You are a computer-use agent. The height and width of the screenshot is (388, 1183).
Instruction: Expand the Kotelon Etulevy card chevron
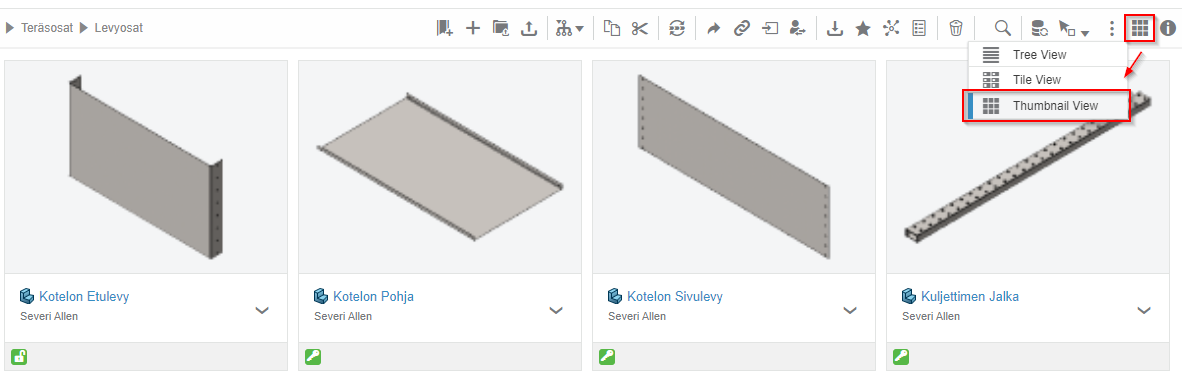pos(262,309)
